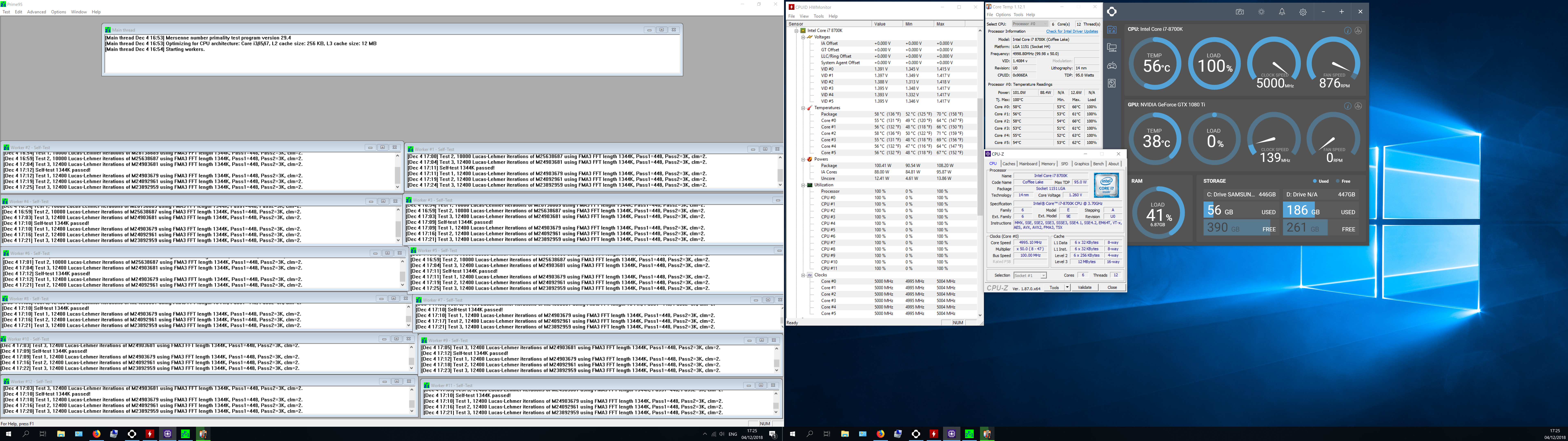This screenshot has width=1568, height=441.
Task: Switch to the Mainboard tab in CPU-Z
Action: click(x=1028, y=164)
